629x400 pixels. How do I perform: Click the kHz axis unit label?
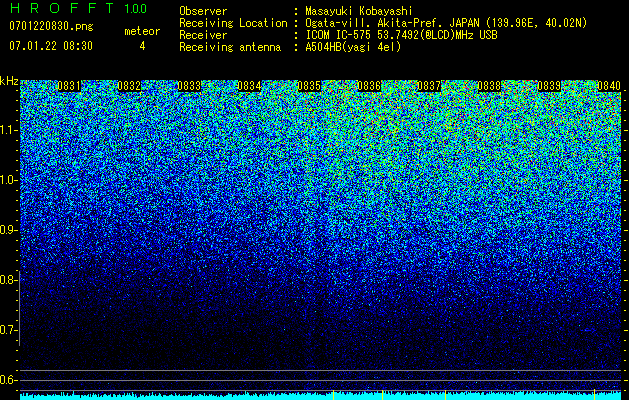pos(9,81)
